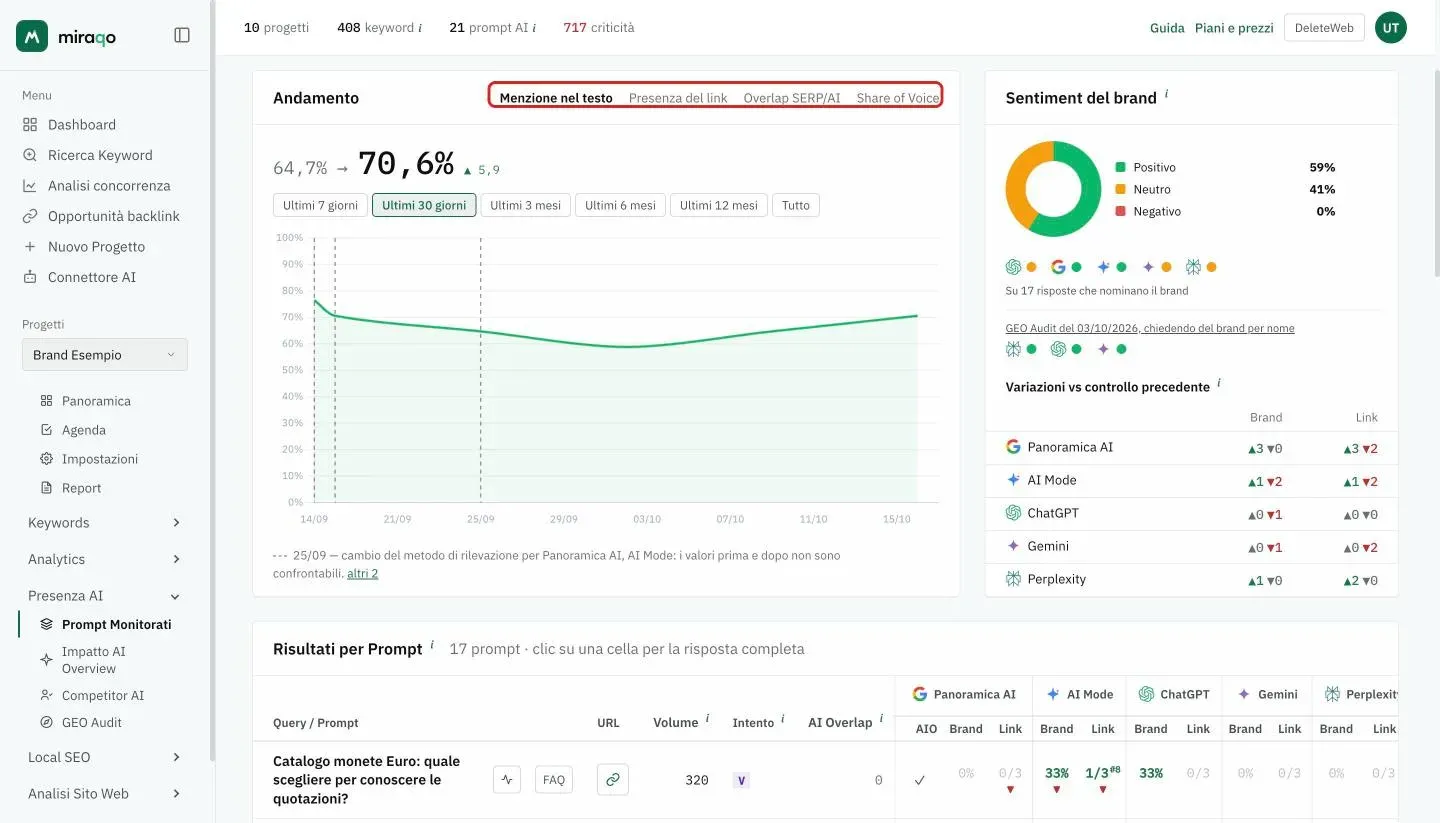
Task: Click the green Positivo legend swatch
Action: pos(1121,167)
